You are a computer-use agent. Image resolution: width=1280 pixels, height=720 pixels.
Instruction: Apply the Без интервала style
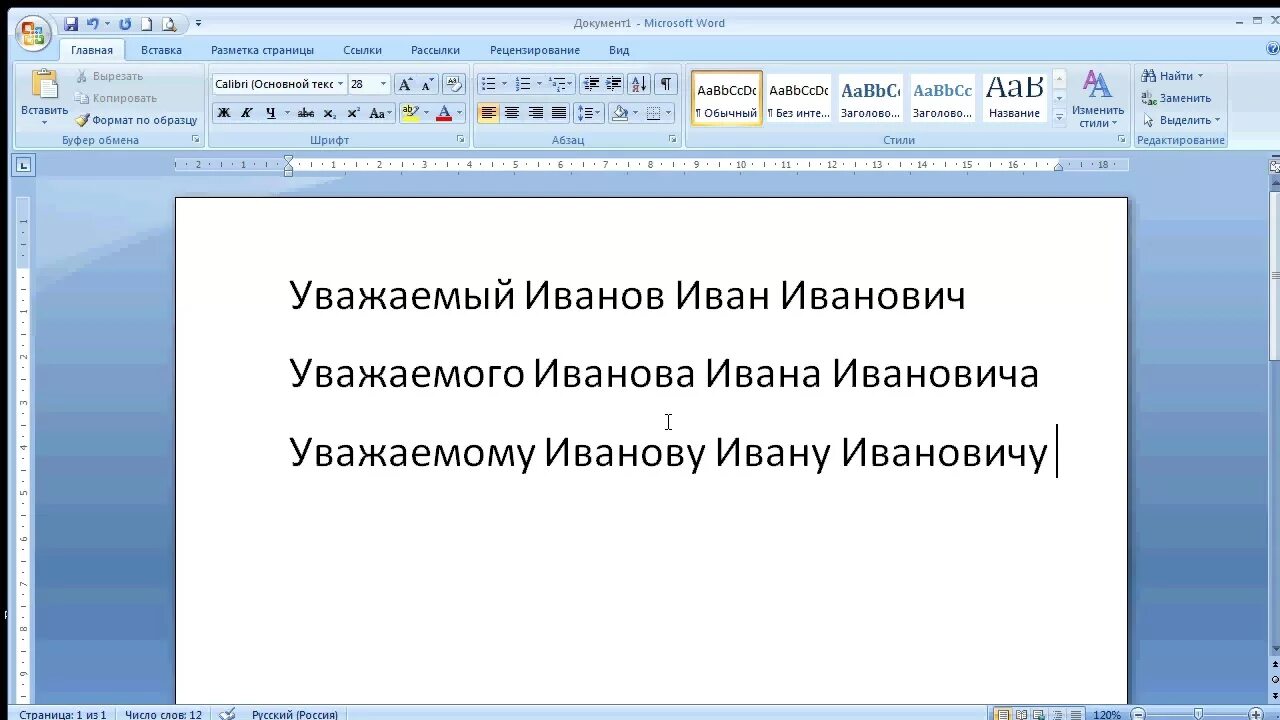tap(799, 98)
